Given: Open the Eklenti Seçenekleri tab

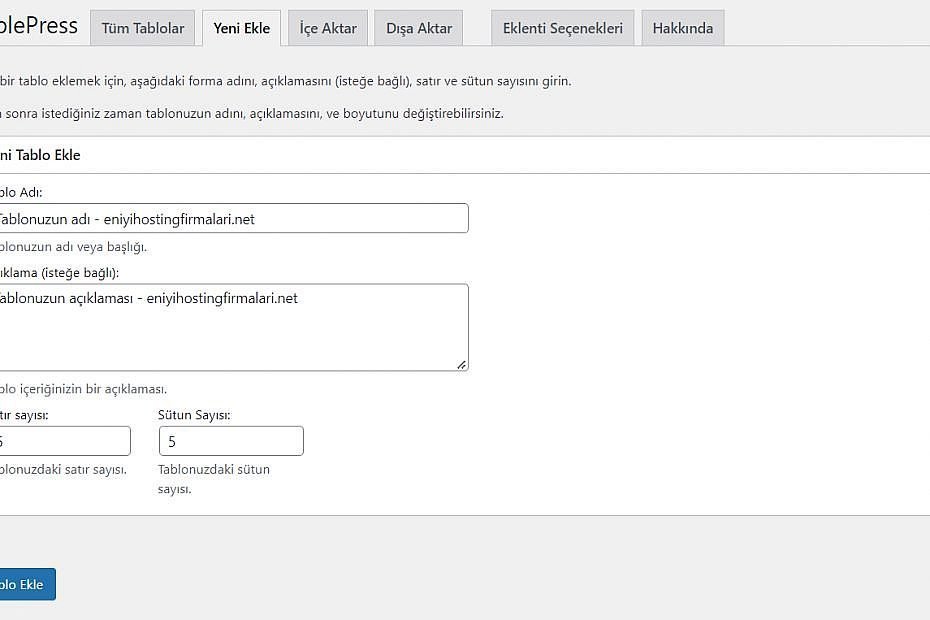Looking at the screenshot, I should [x=562, y=28].
